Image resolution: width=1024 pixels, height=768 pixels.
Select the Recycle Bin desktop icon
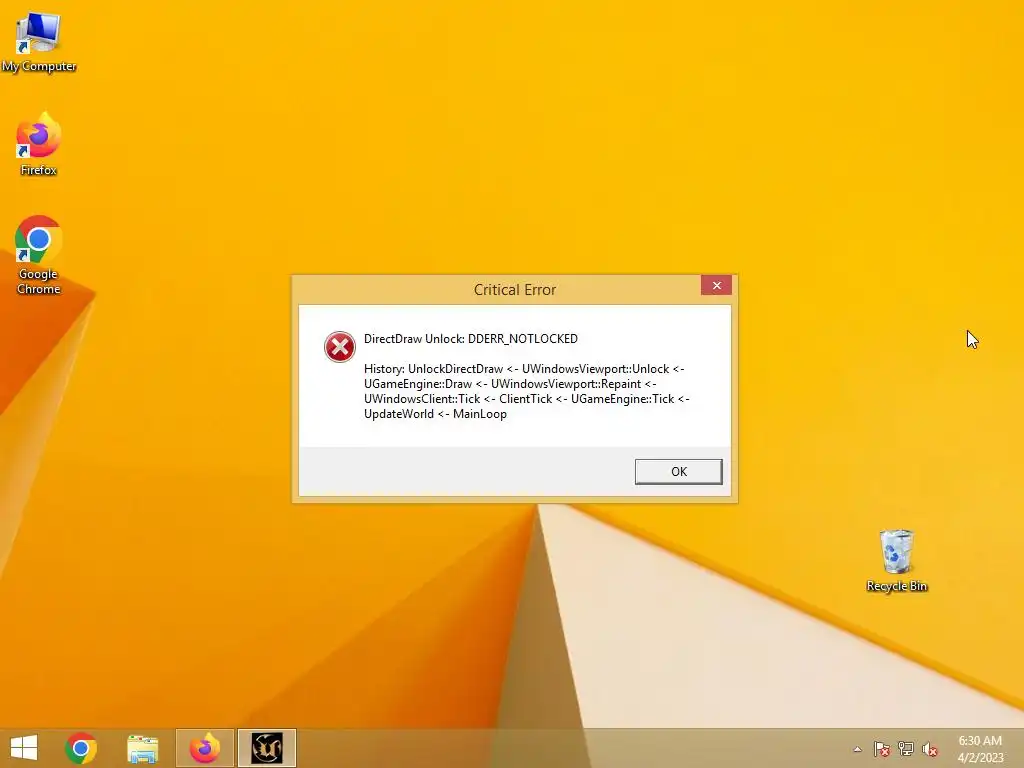coord(897,561)
